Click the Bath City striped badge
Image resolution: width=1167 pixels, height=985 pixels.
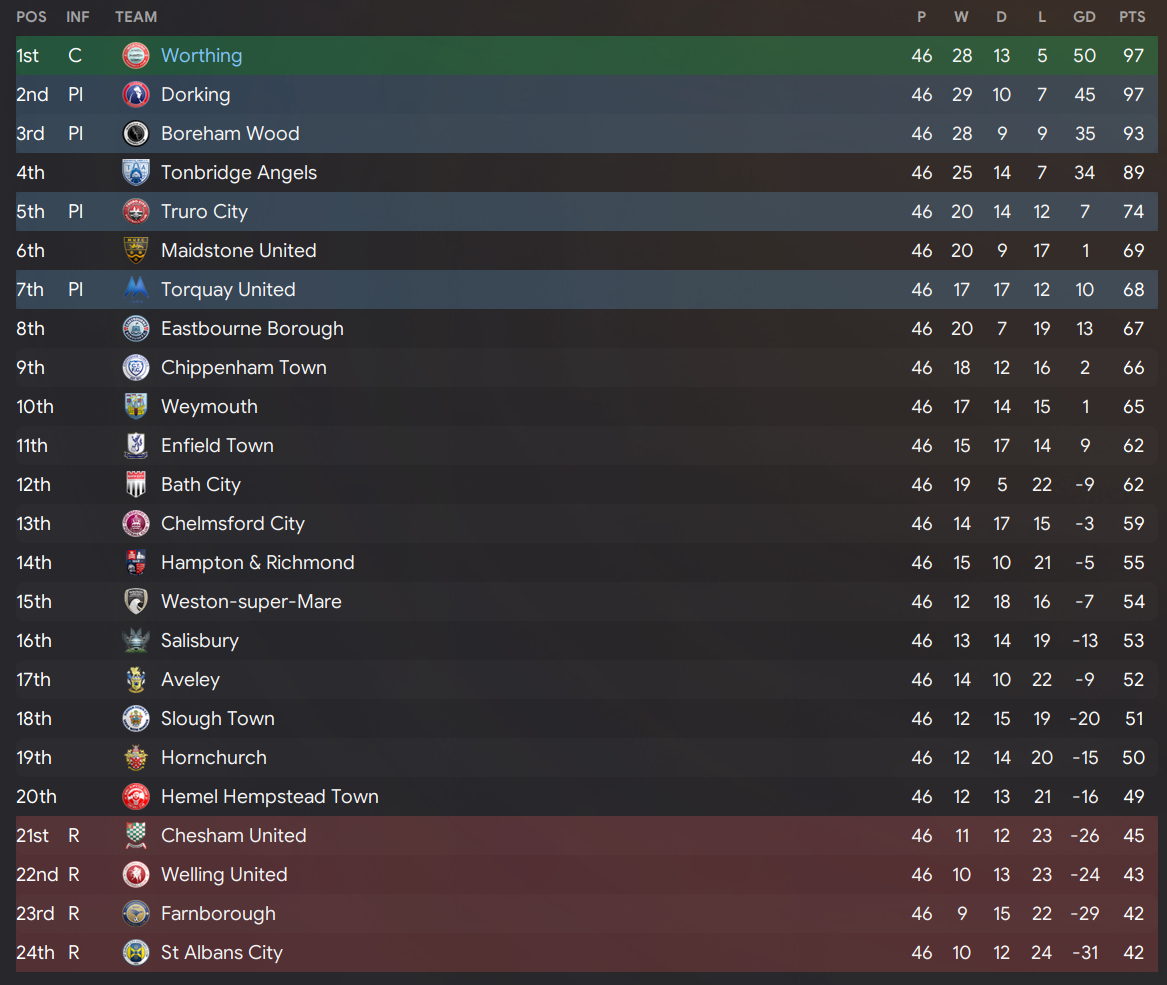click(x=135, y=485)
